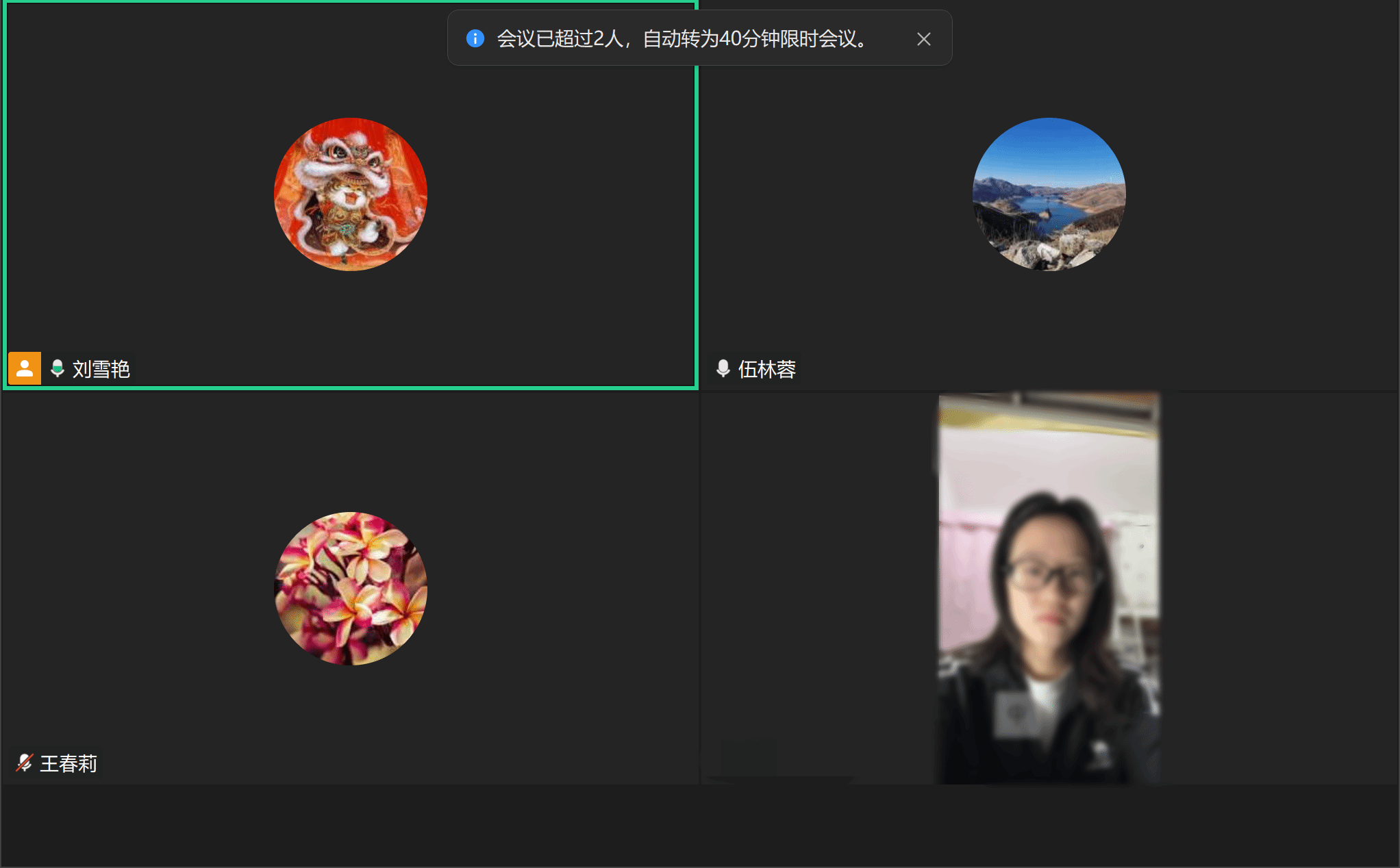This screenshot has height=868, width=1400.
Task: Click the 伍林蓉 name label
Action: (x=766, y=370)
